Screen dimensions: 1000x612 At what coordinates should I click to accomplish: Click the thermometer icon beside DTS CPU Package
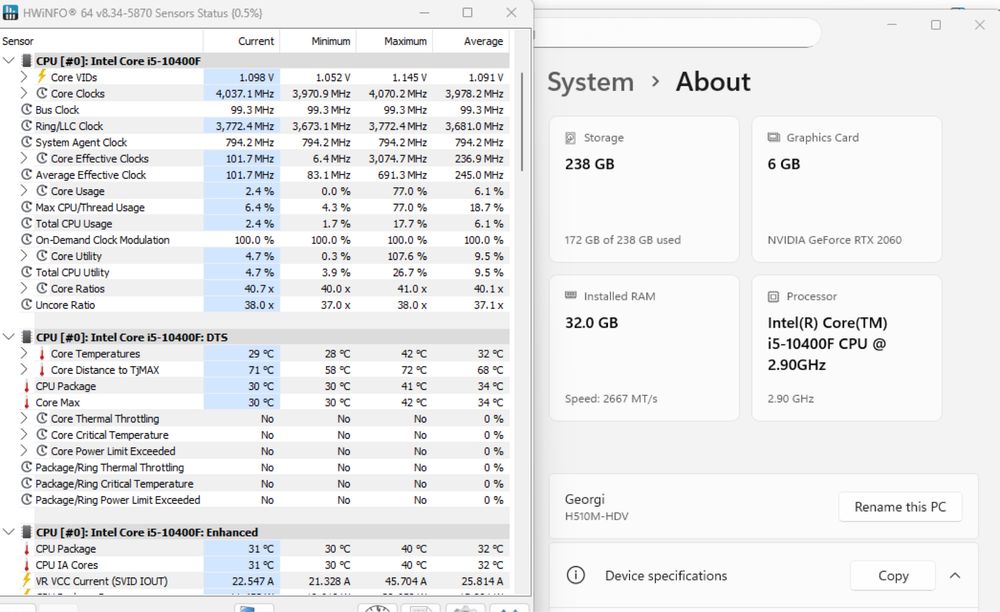point(26,386)
